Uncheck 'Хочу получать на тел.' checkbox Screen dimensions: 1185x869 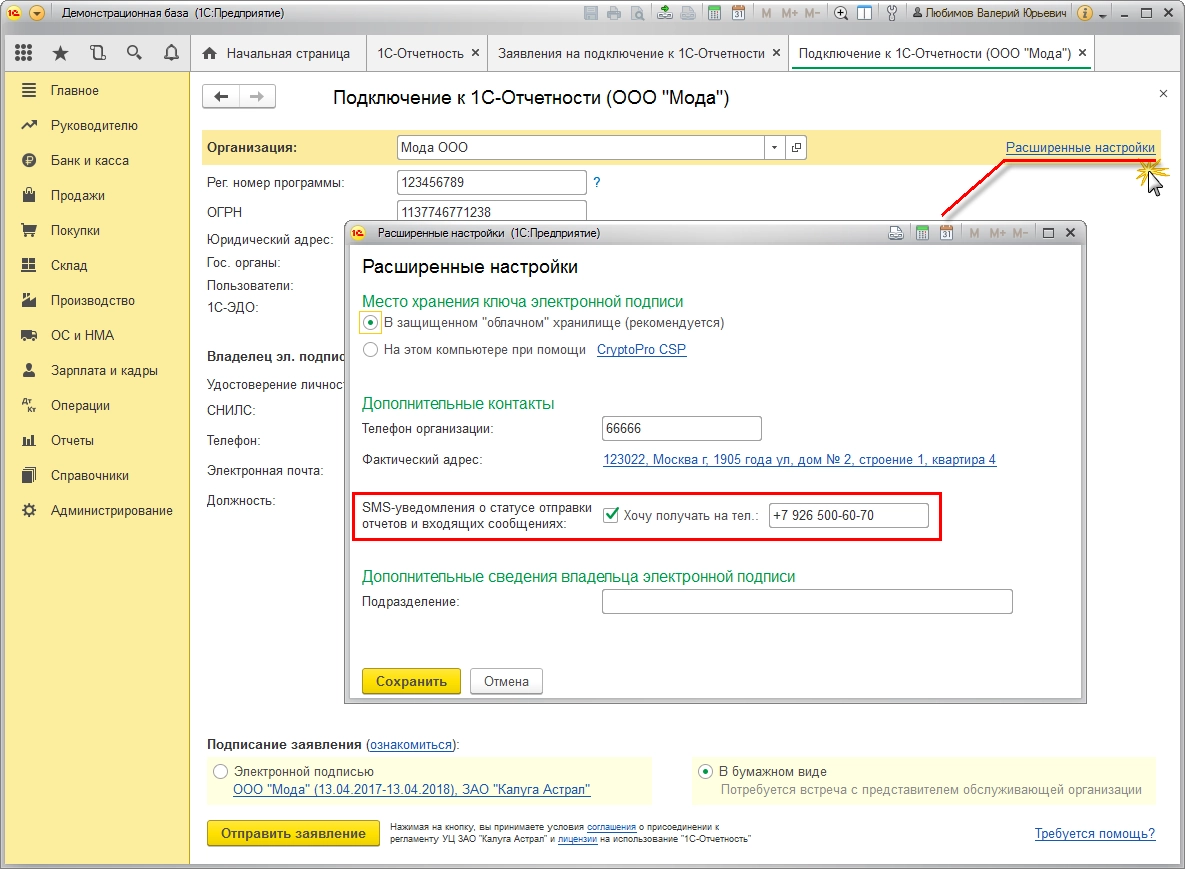coord(611,516)
